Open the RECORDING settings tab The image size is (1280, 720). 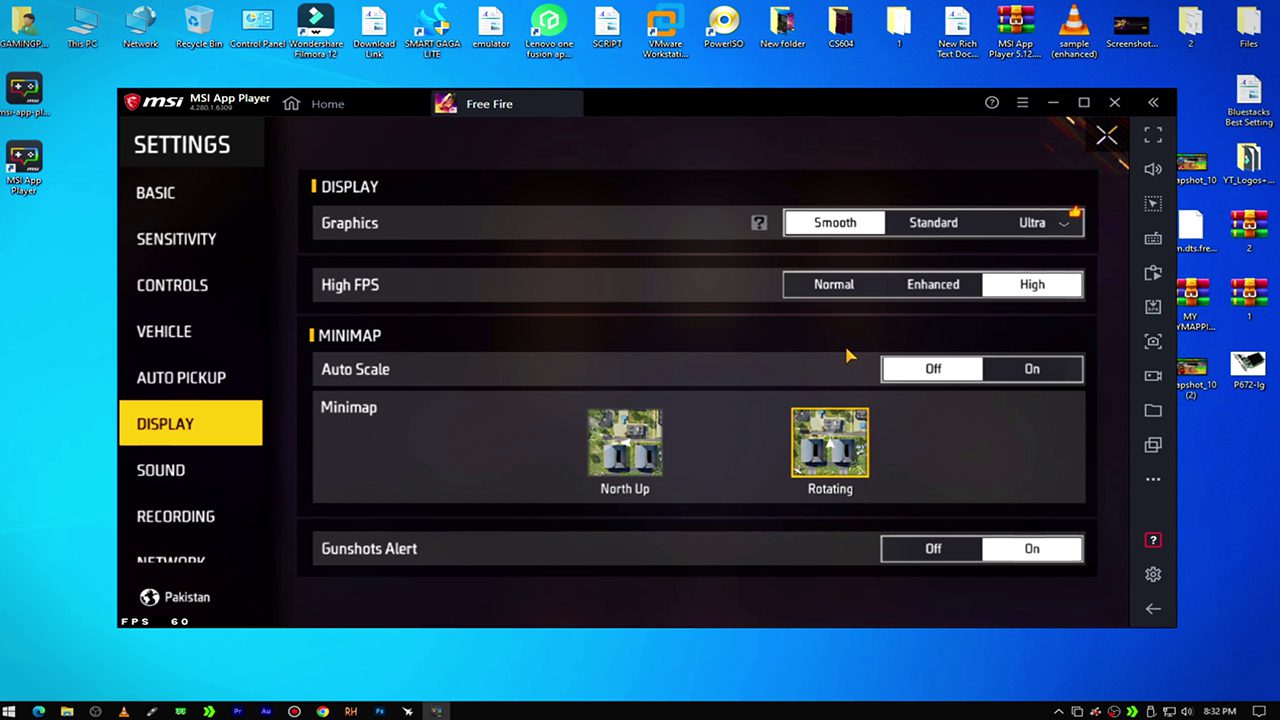tap(176, 516)
